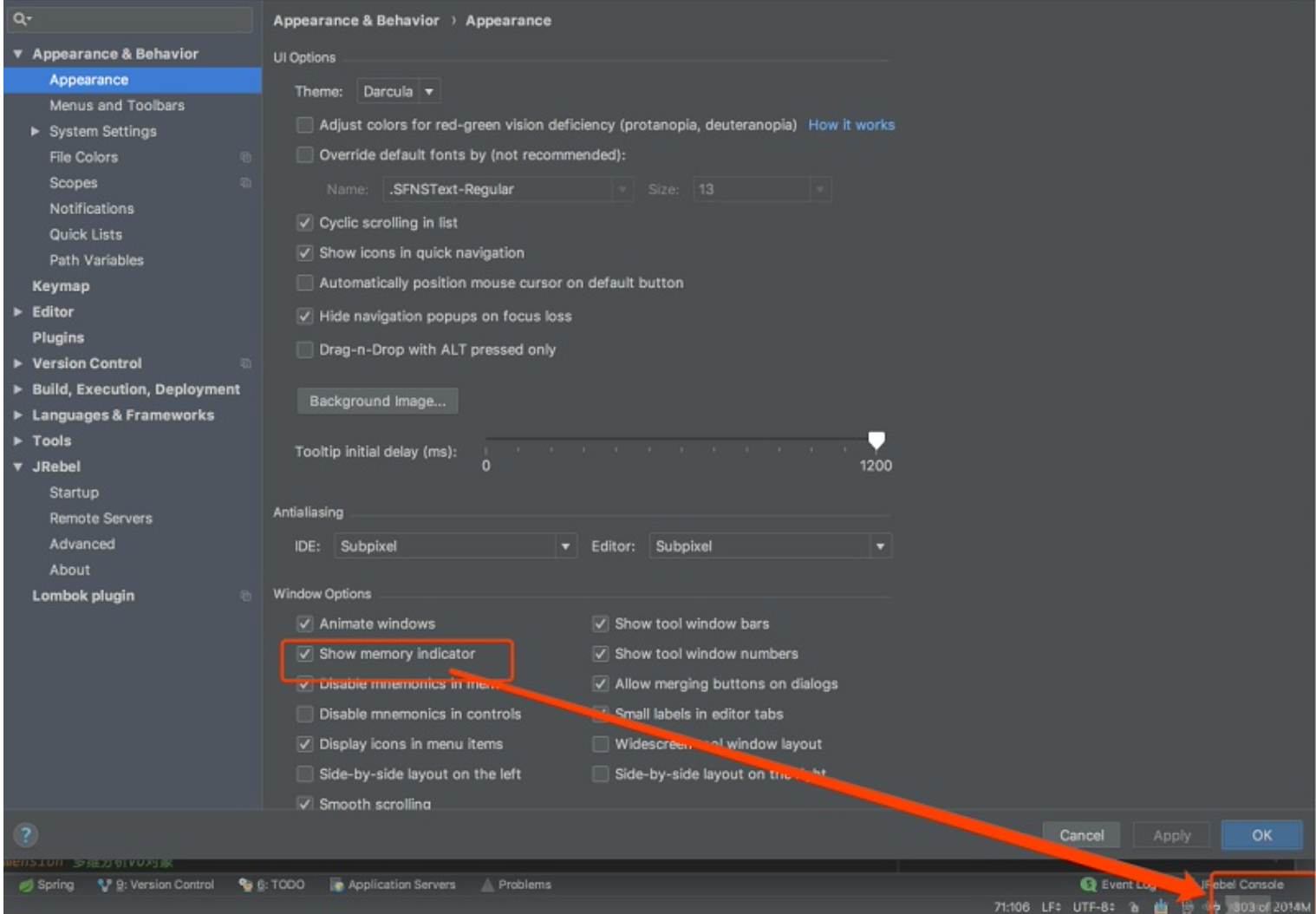Click the help question mark icon

[x=26, y=835]
